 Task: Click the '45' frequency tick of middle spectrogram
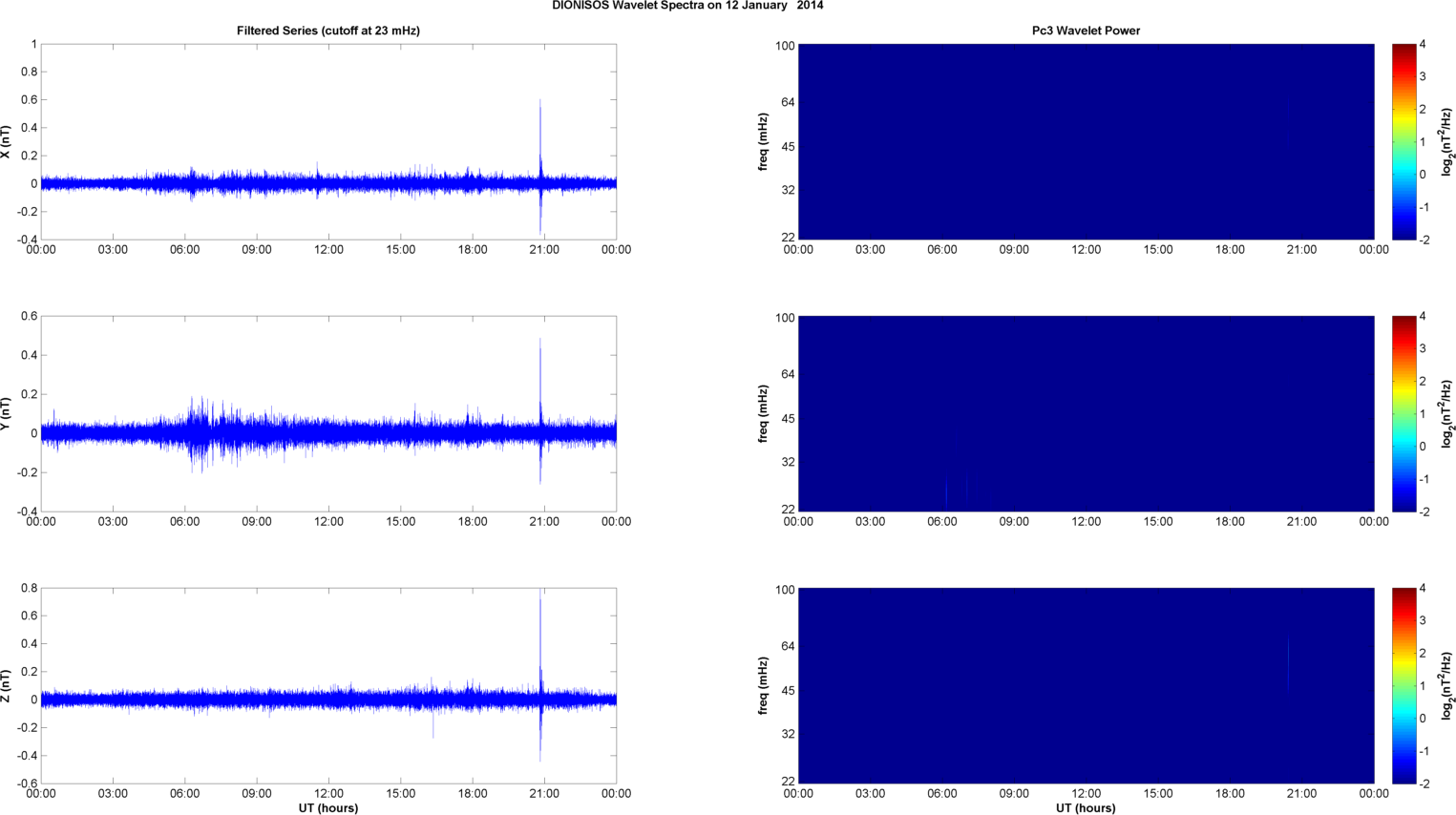point(788,419)
